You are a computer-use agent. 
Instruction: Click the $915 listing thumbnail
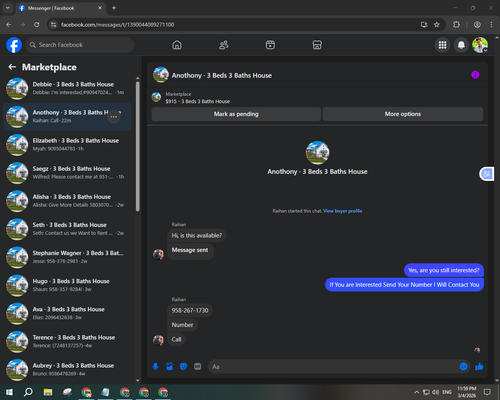point(156,97)
